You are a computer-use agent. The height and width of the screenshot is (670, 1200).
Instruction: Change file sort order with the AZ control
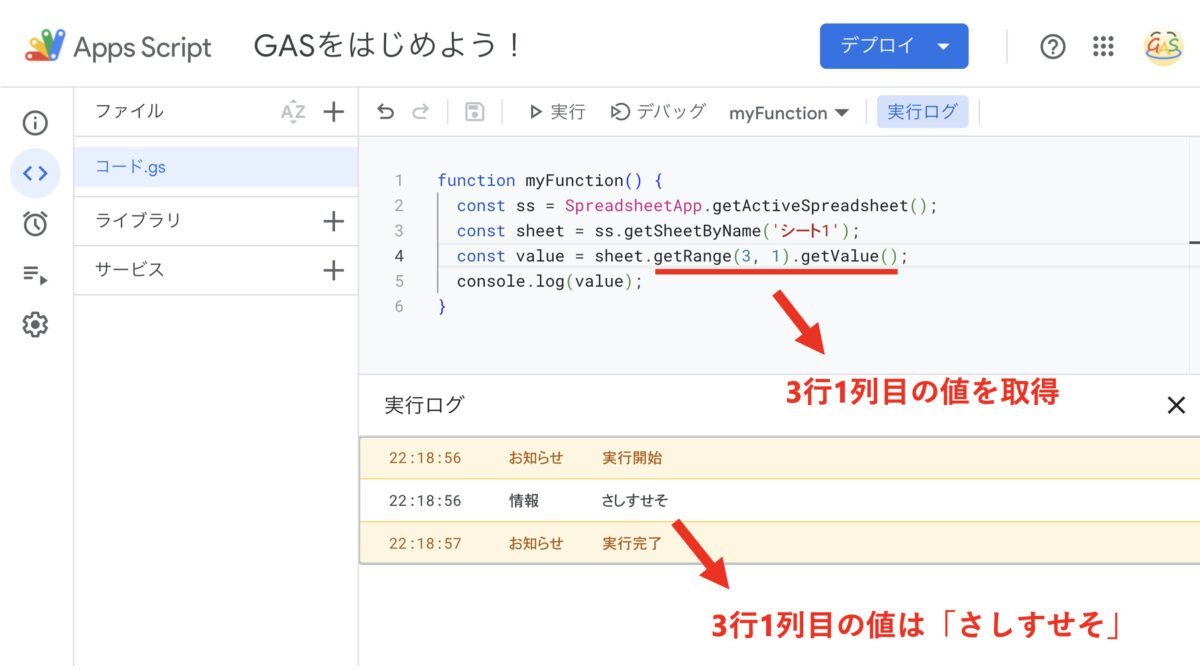point(293,111)
